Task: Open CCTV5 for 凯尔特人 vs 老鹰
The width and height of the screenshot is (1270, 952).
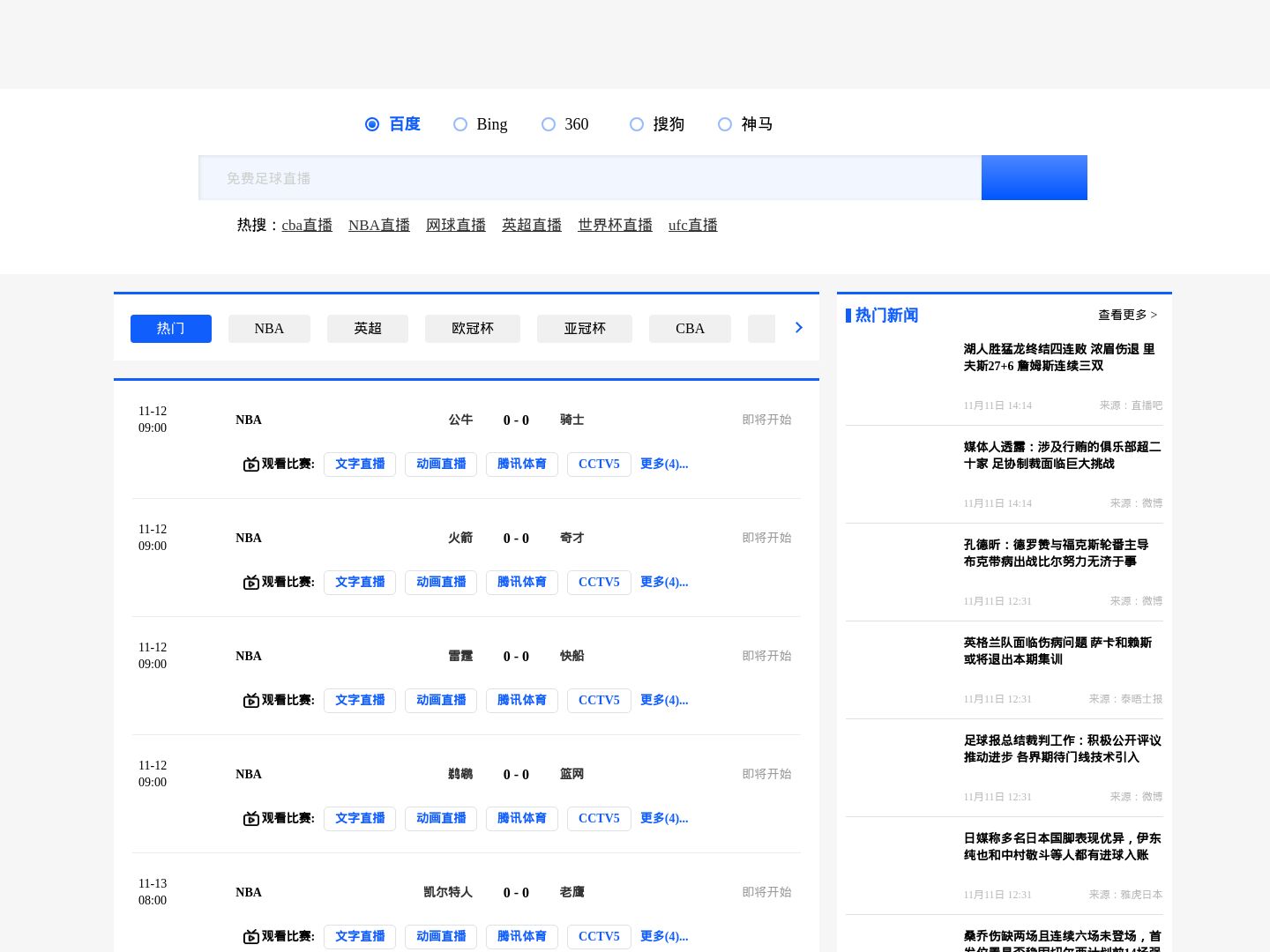Action: 599,937
